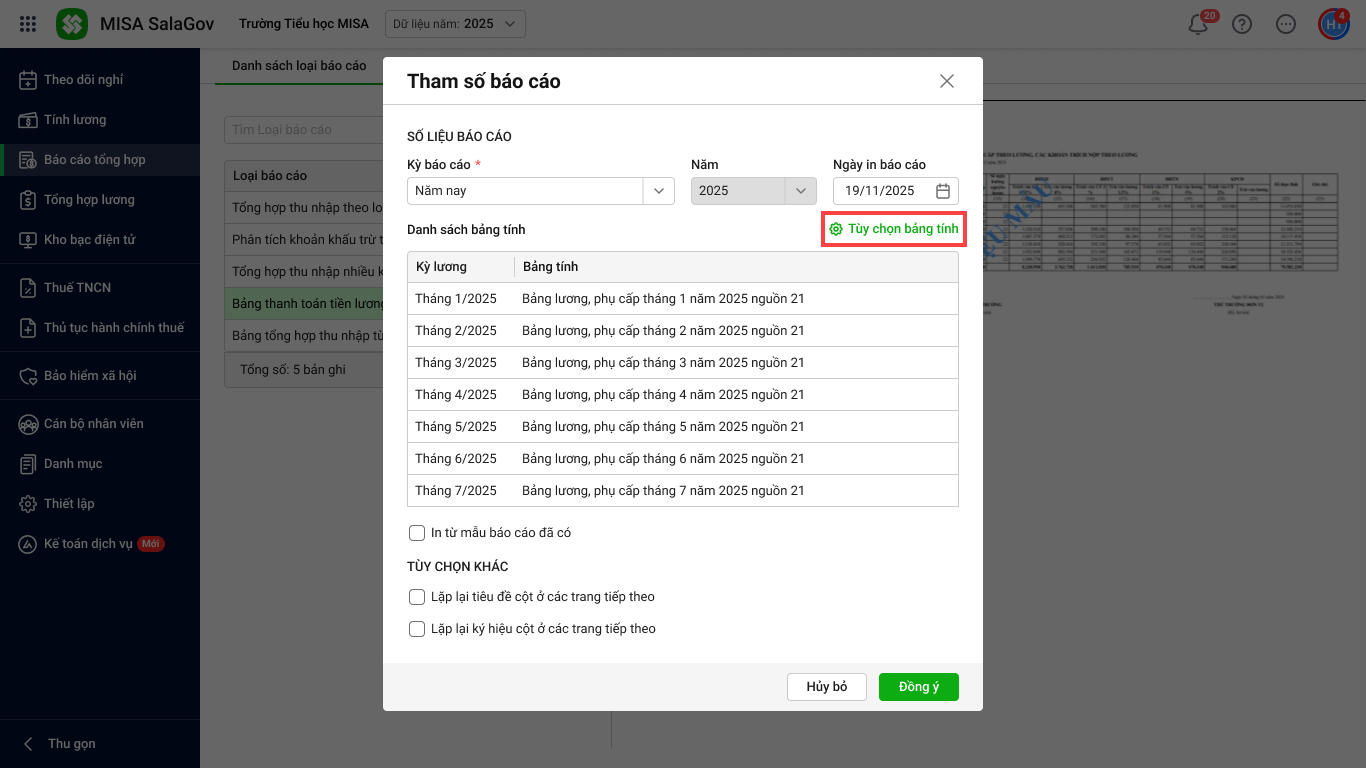Open the user avatar profile menu
Image resolution: width=1366 pixels, height=768 pixels.
pyautogui.click(x=1333, y=25)
